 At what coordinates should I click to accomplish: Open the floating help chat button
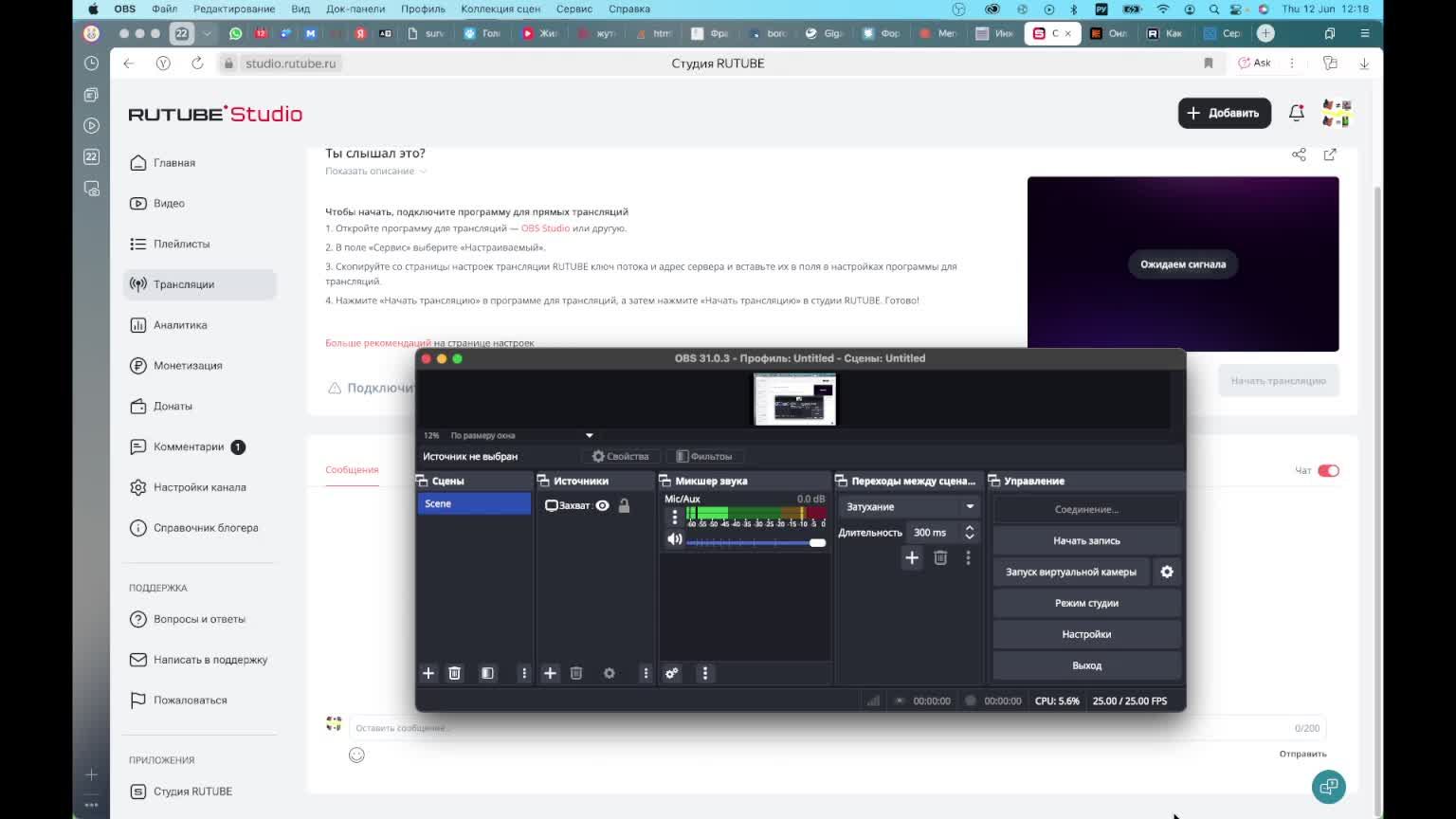1329,786
